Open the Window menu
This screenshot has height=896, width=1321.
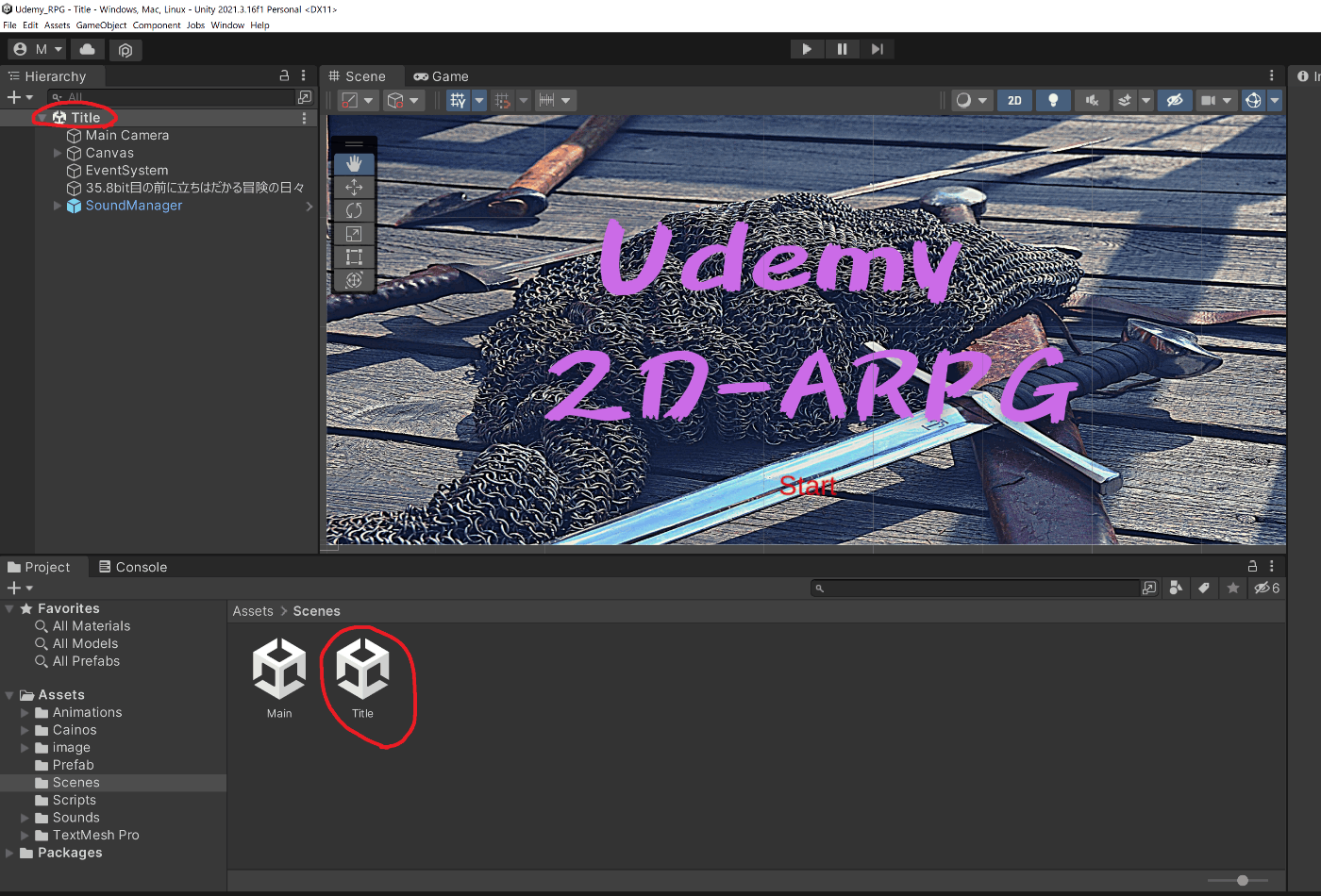coord(227,25)
